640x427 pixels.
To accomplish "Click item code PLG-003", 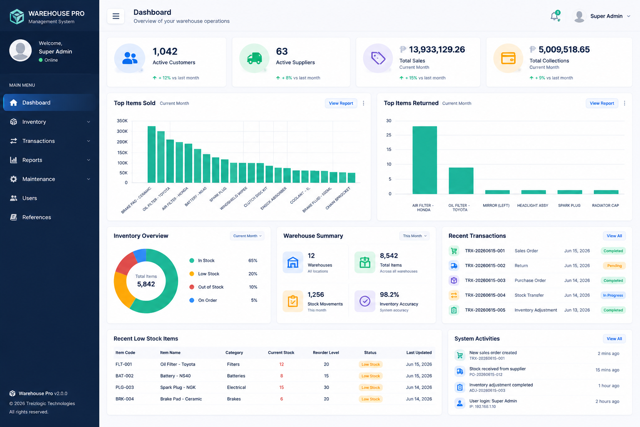I will click(124, 387).
